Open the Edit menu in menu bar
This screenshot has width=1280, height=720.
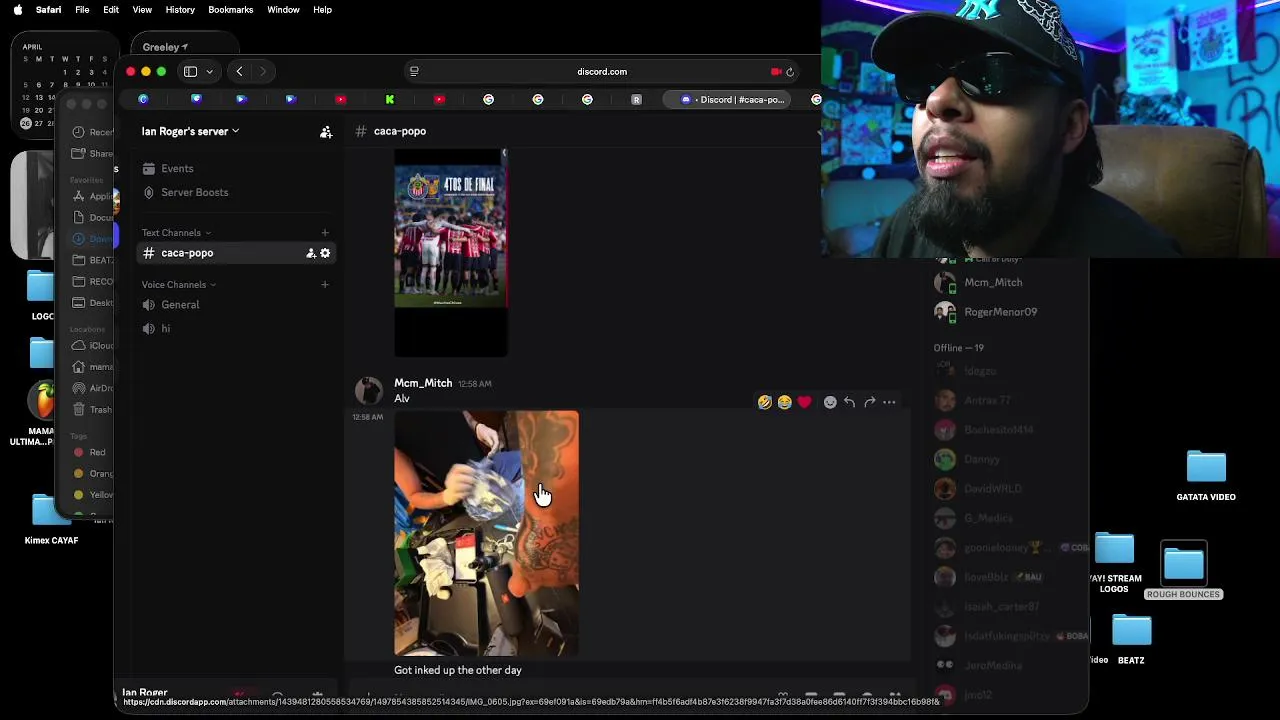coord(111,10)
